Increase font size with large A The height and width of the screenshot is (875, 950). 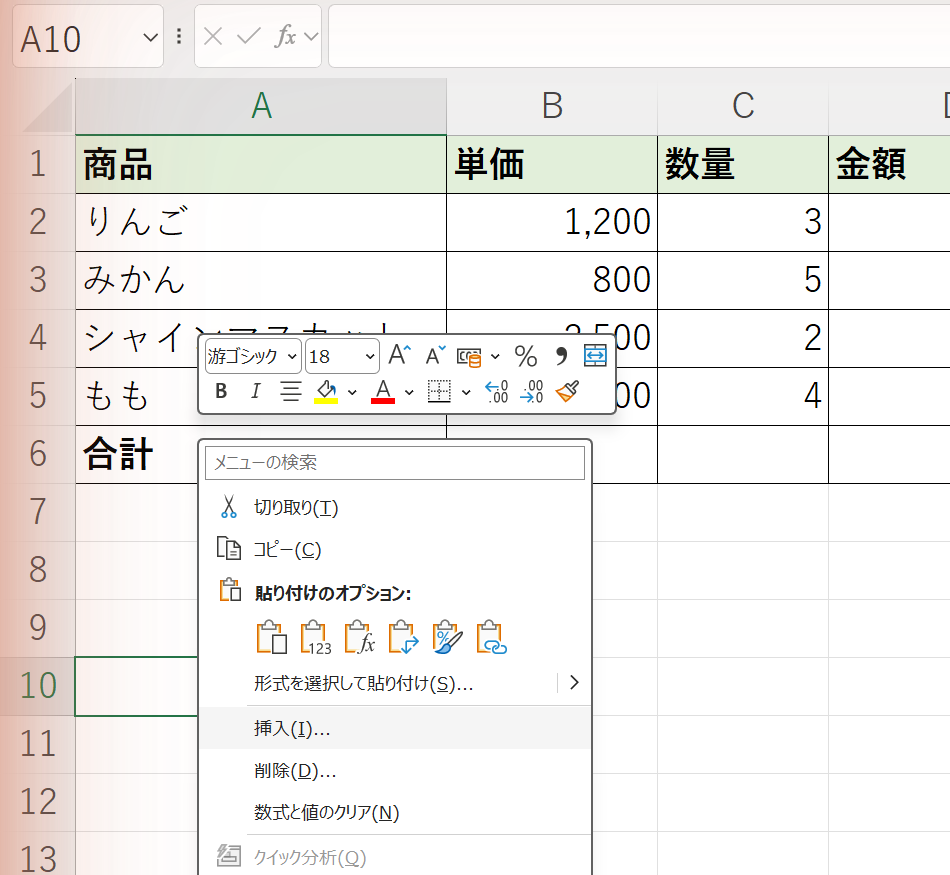(400, 355)
